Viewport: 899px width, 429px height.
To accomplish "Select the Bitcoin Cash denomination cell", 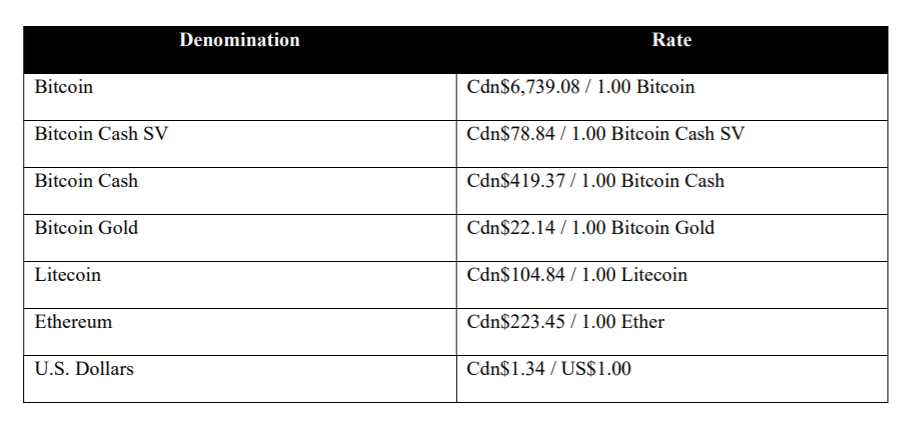I will (240, 191).
